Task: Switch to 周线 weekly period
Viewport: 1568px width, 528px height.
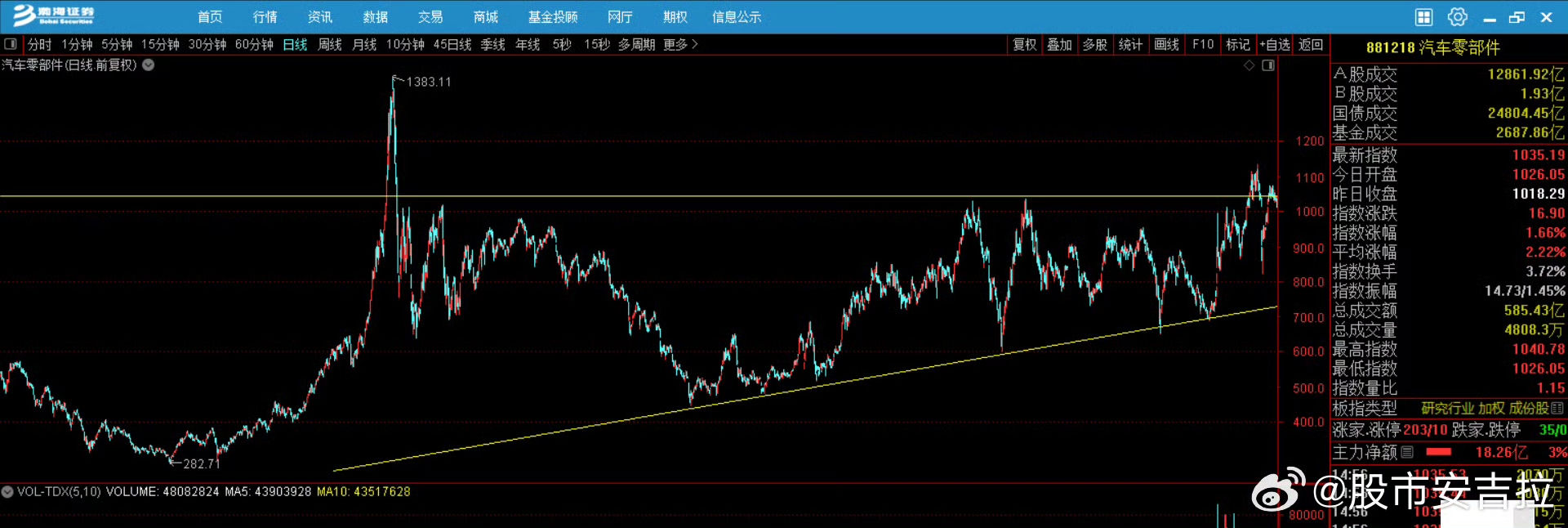Action: coord(330,44)
